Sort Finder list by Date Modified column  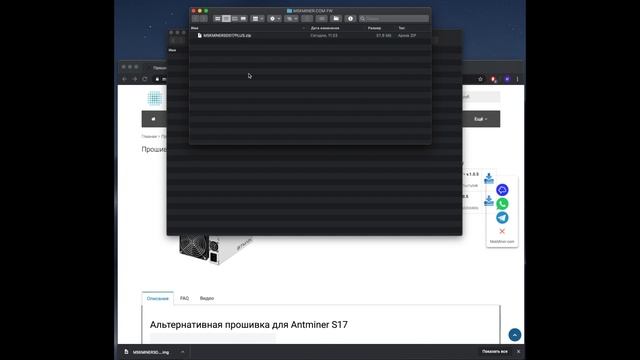click(x=325, y=28)
